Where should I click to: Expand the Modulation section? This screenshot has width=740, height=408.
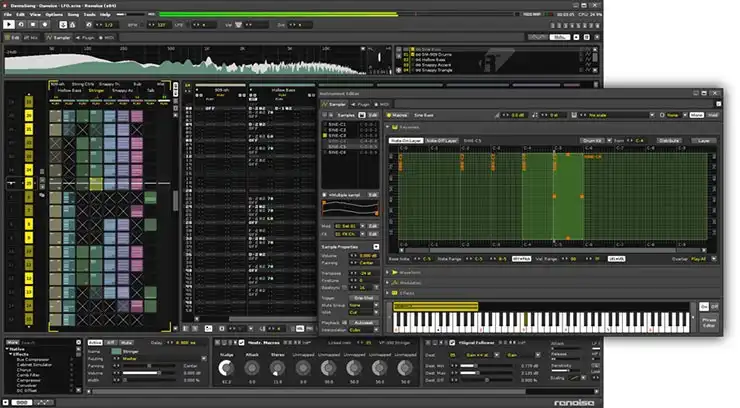pyautogui.click(x=388, y=283)
